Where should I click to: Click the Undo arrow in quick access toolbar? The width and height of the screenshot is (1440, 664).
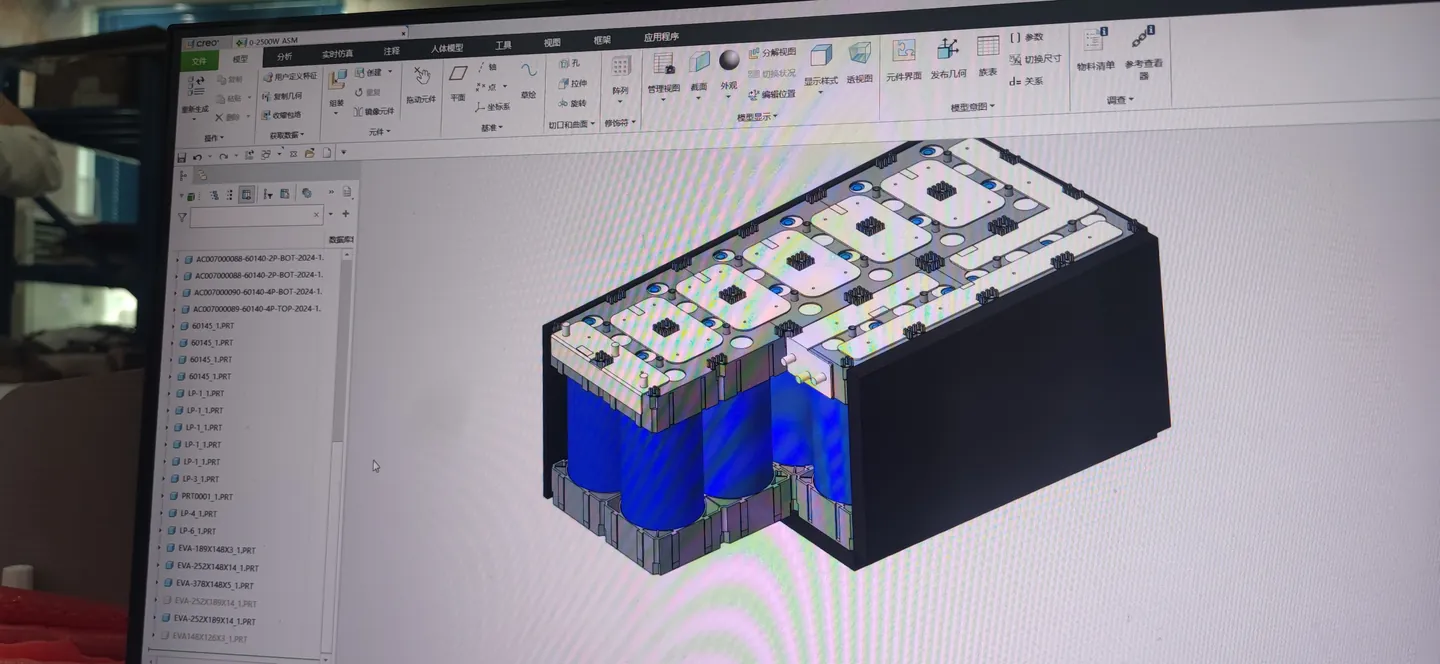tap(198, 157)
